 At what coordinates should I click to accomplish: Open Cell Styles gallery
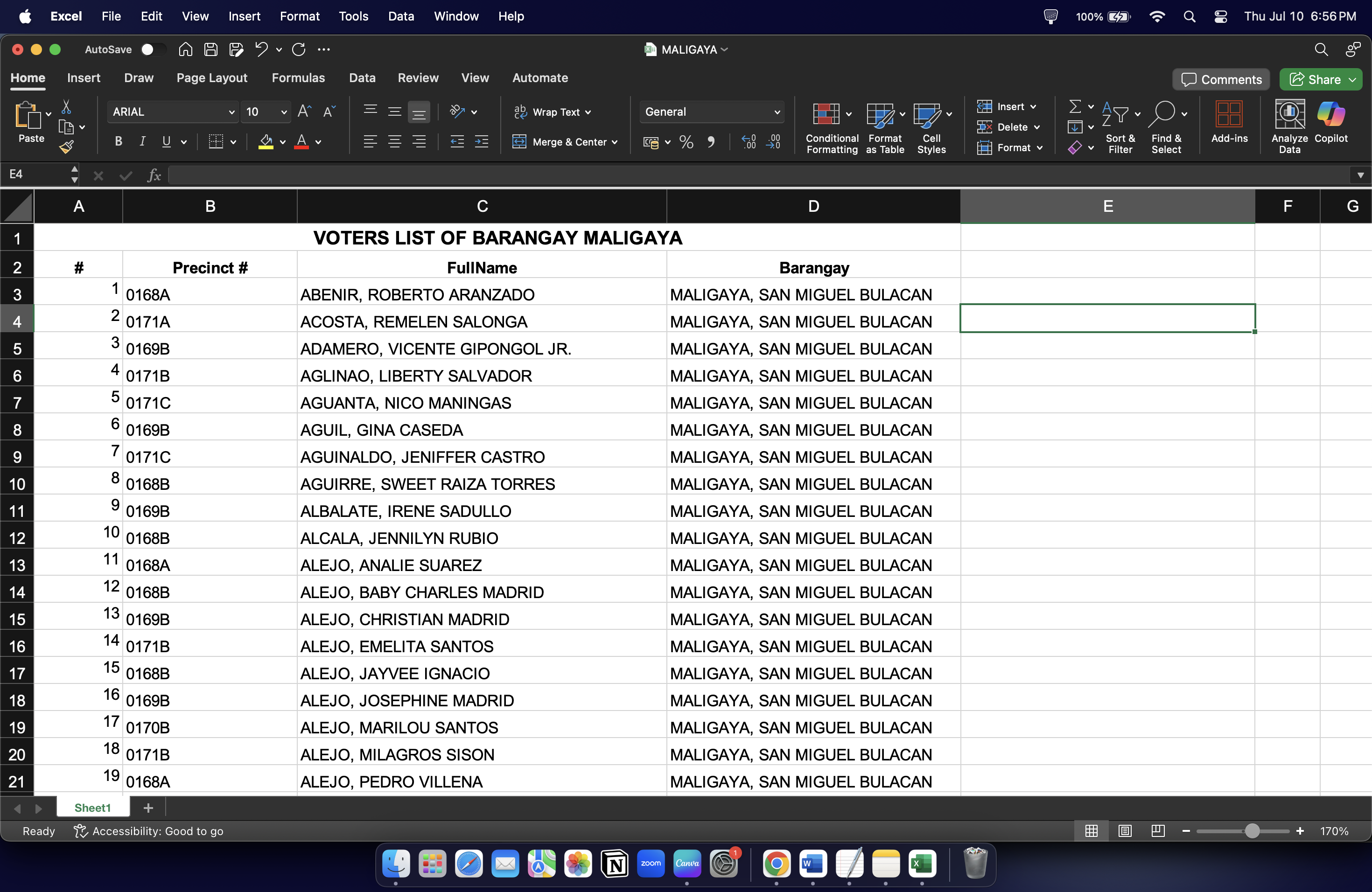[931, 127]
